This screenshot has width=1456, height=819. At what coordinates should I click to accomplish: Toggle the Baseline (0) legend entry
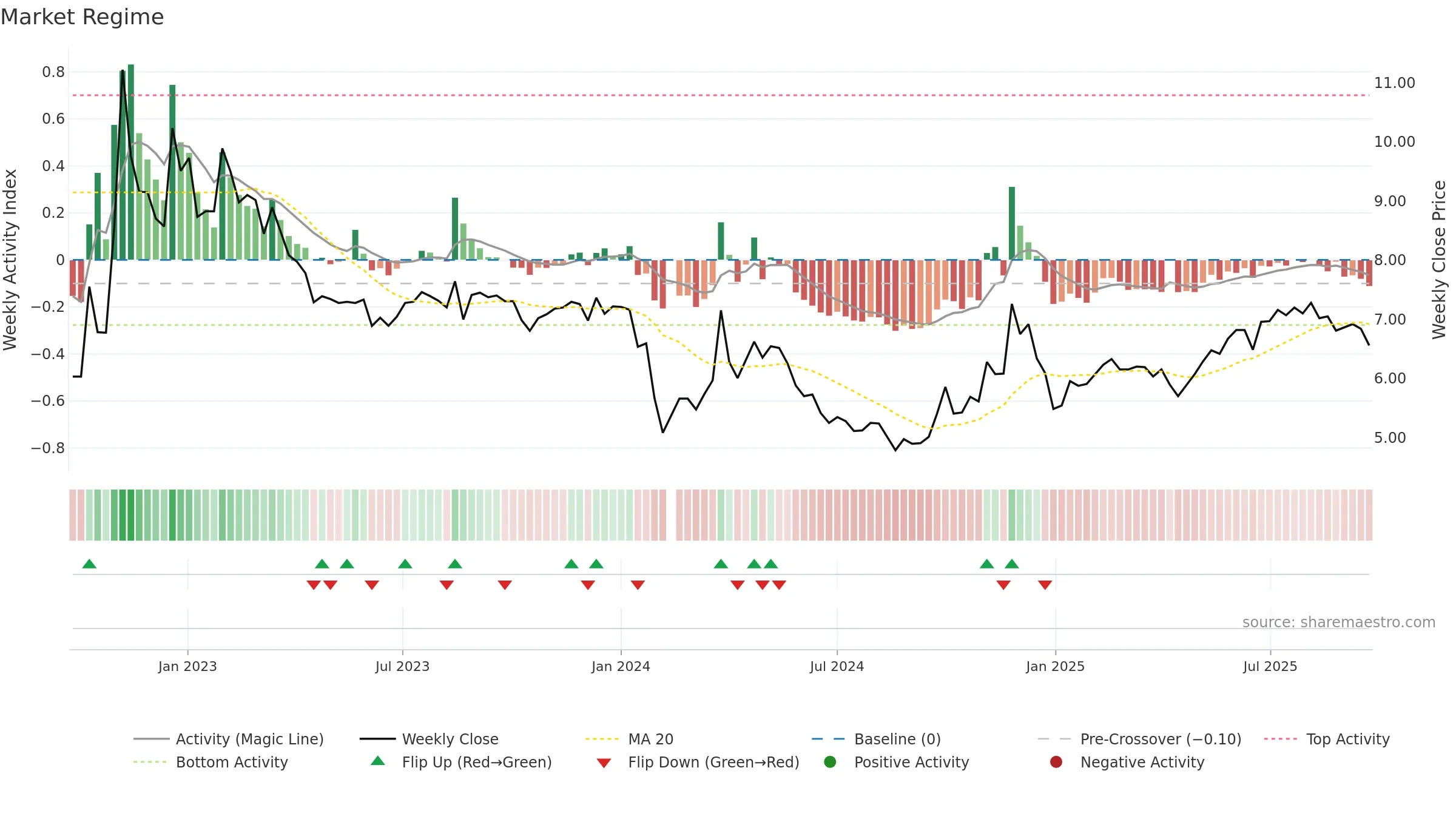876,739
